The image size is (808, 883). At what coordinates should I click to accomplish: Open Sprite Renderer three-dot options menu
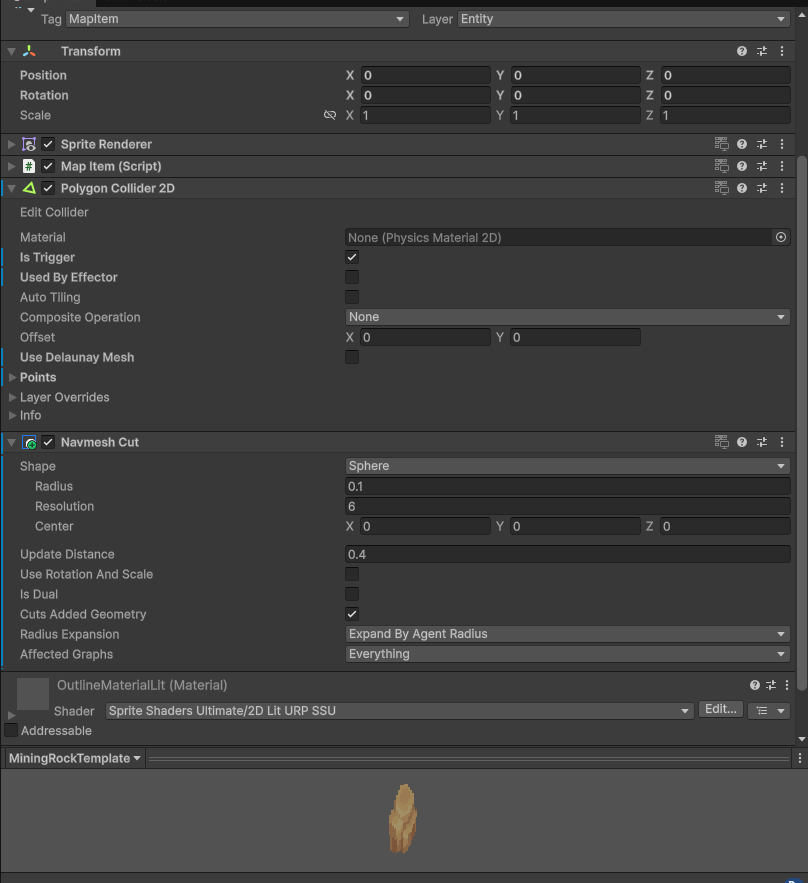[782, 144]
